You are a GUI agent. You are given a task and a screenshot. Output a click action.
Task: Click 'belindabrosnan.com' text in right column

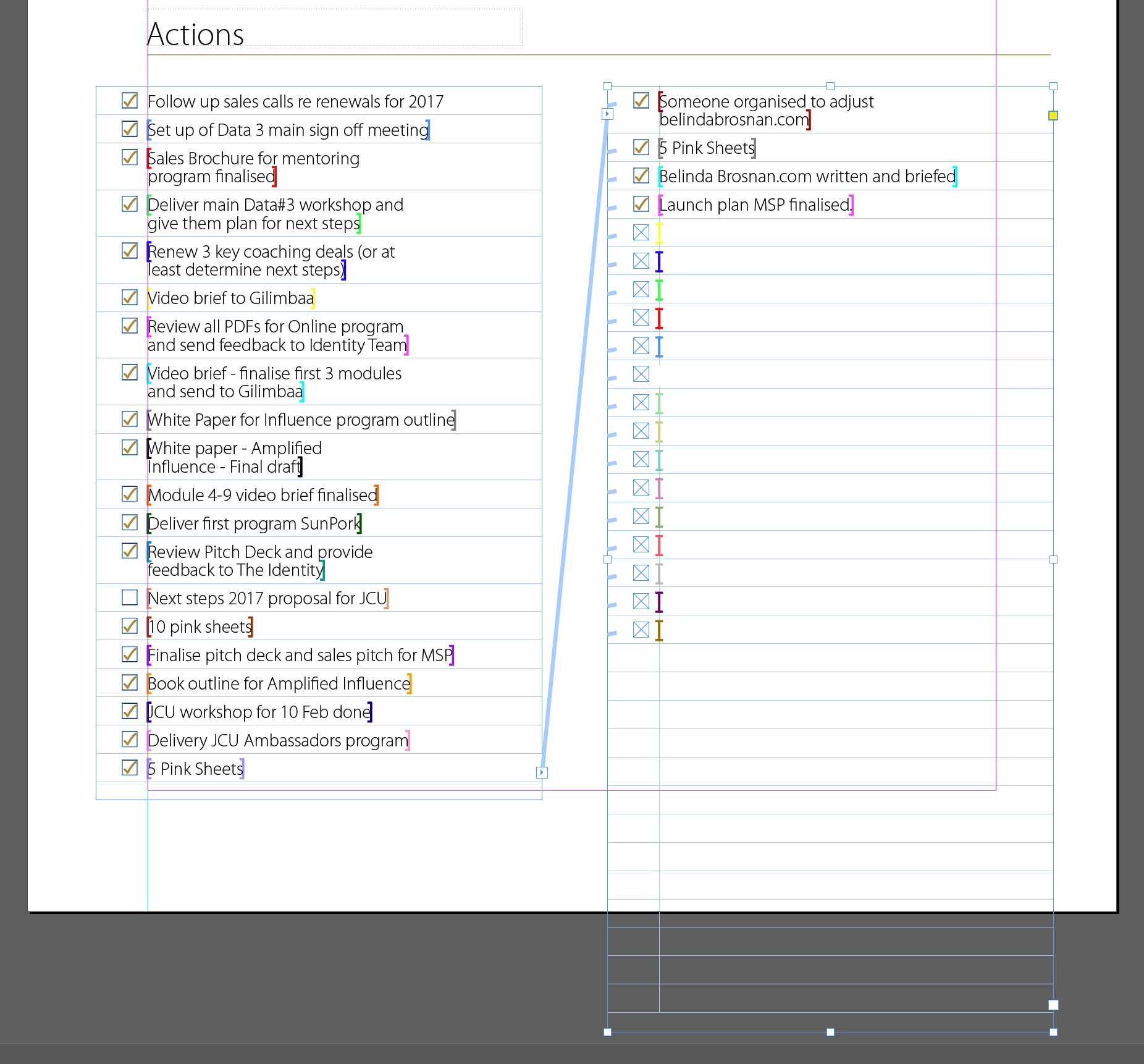734,119
